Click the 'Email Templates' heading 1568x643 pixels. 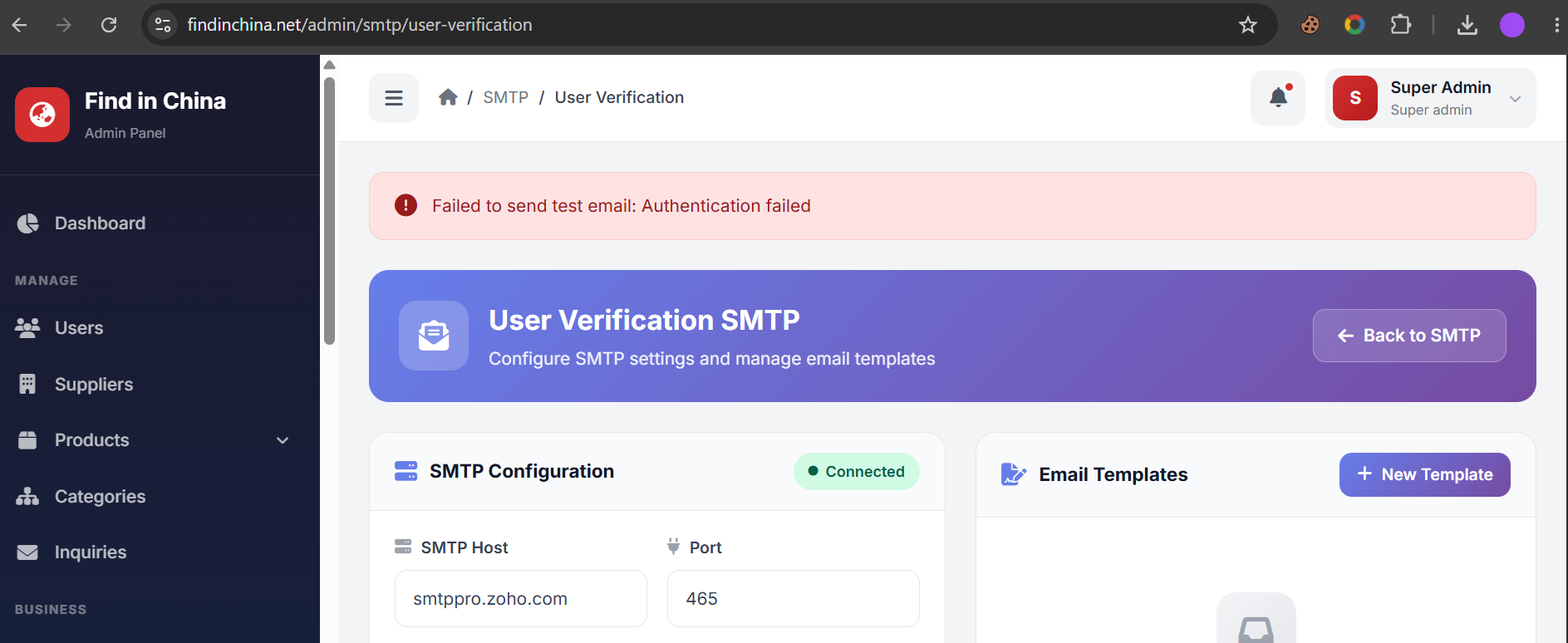click(x=1113, y=474)
